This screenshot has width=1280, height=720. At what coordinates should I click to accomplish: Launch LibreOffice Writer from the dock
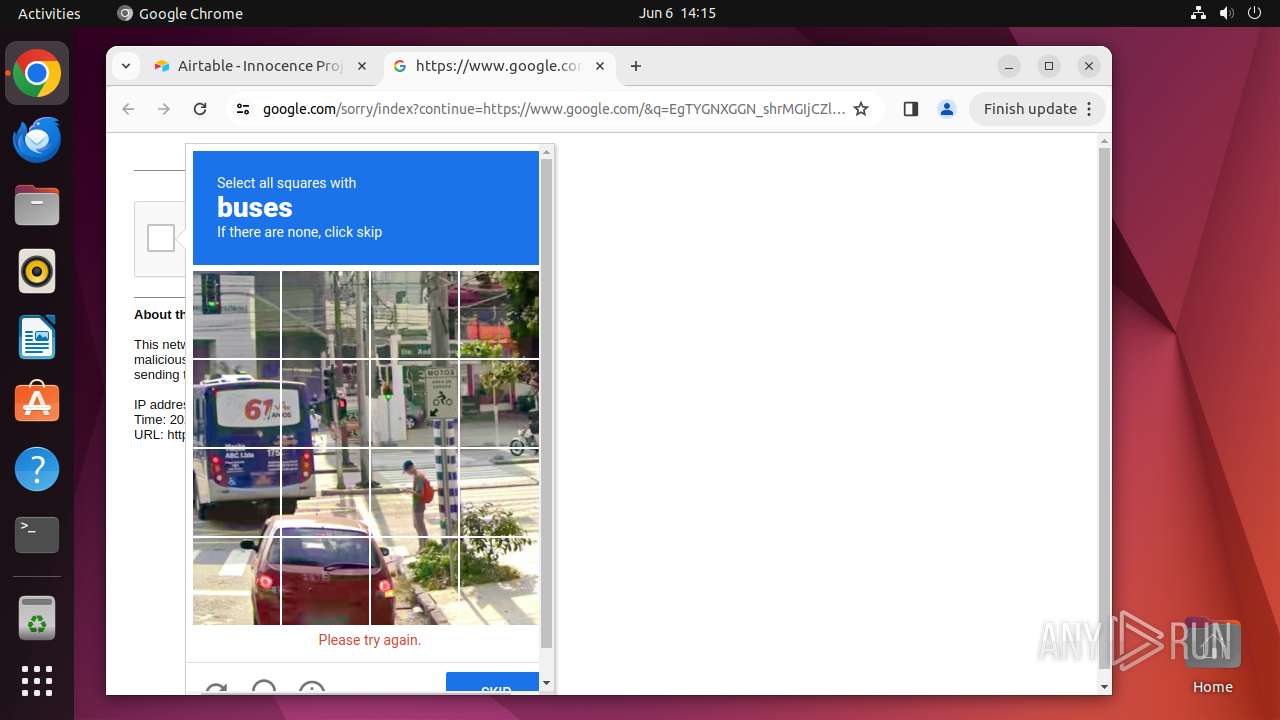[37, 338]
